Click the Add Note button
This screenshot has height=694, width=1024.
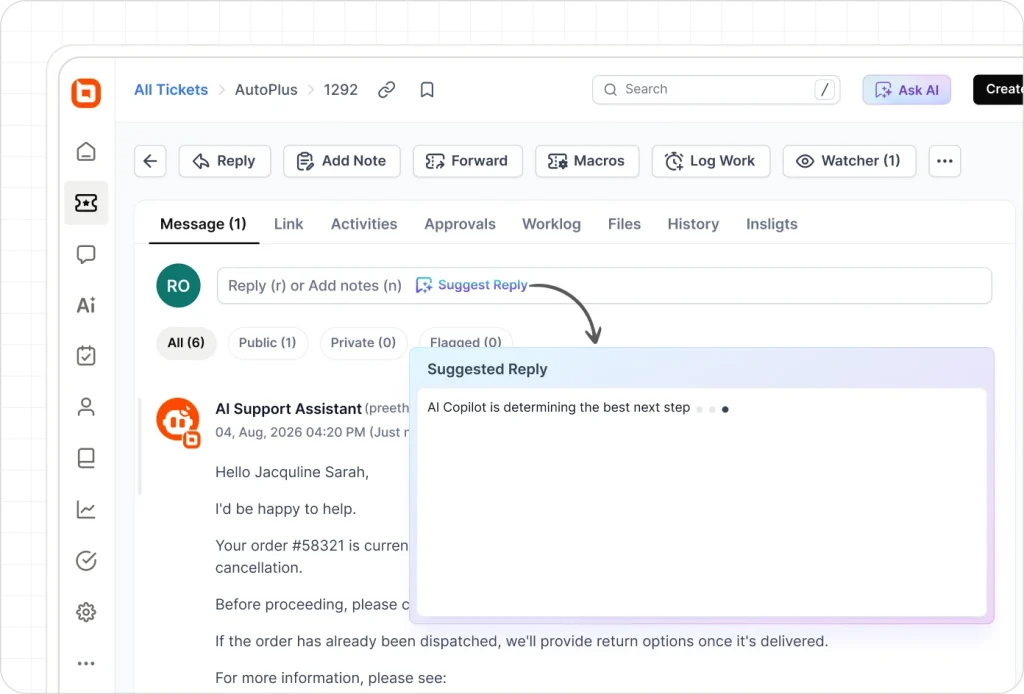click(x=342, y=161)
